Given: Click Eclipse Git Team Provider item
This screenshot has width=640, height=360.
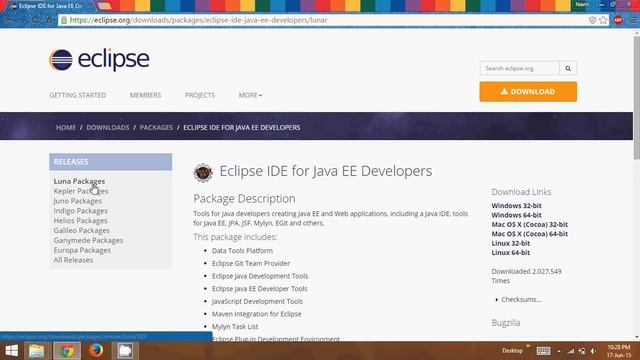Looking at the screenshot, I should pyautogui.click(x=251, y=263).
